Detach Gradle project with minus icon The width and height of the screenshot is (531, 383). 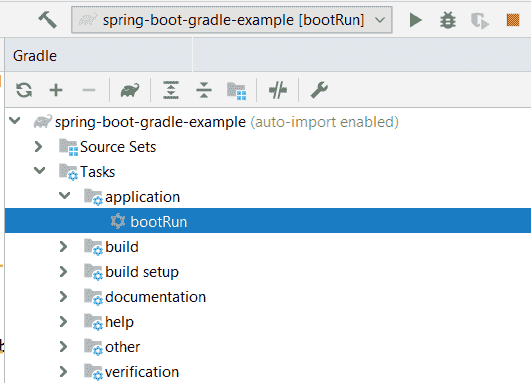[x=89, y=90]
